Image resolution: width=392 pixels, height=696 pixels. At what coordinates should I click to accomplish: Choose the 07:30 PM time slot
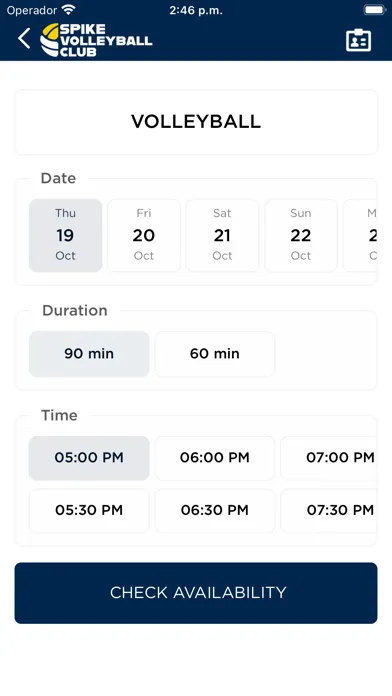point(329,510)
